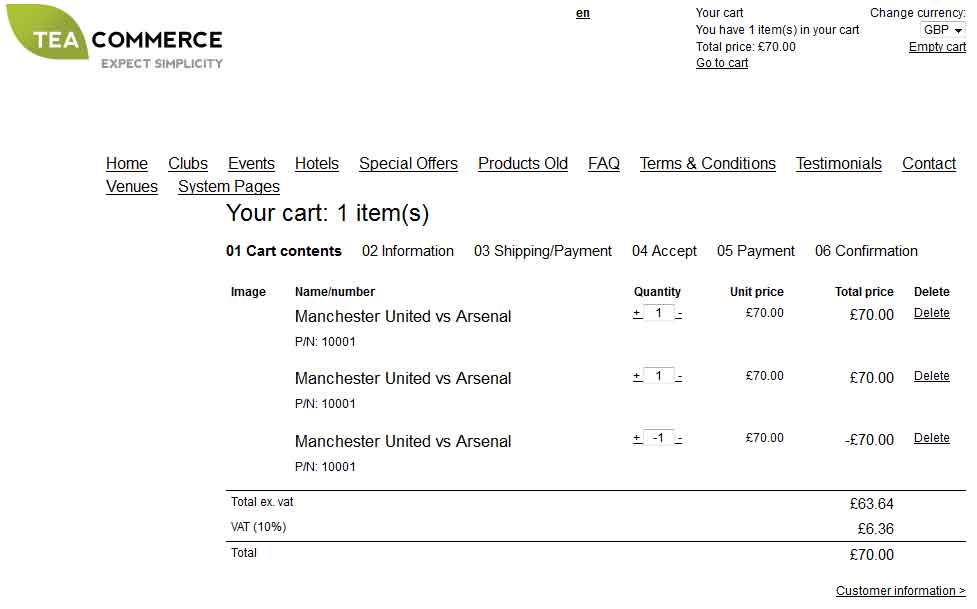Open the GBP currency dropdown
This screenshot has height=609, width=977.
[x=943, y=30]
